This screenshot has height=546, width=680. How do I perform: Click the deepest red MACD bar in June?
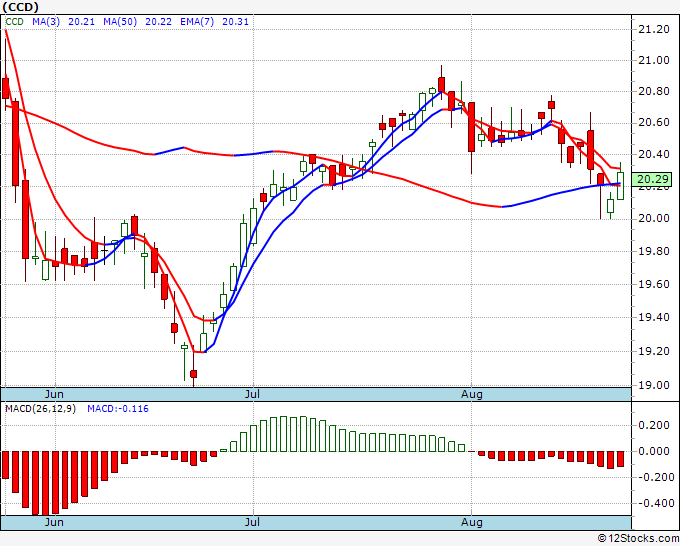pos(45,483)
